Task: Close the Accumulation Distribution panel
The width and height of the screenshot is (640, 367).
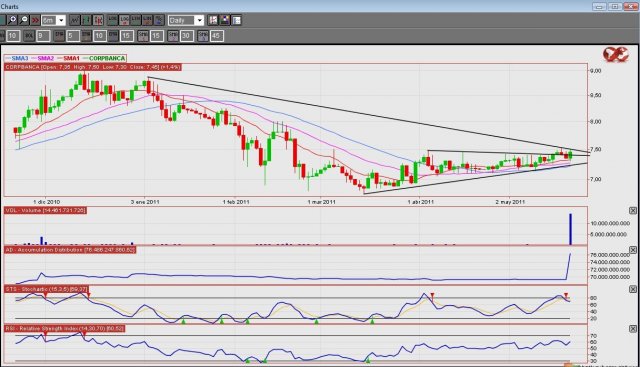Action: point(633,250)
